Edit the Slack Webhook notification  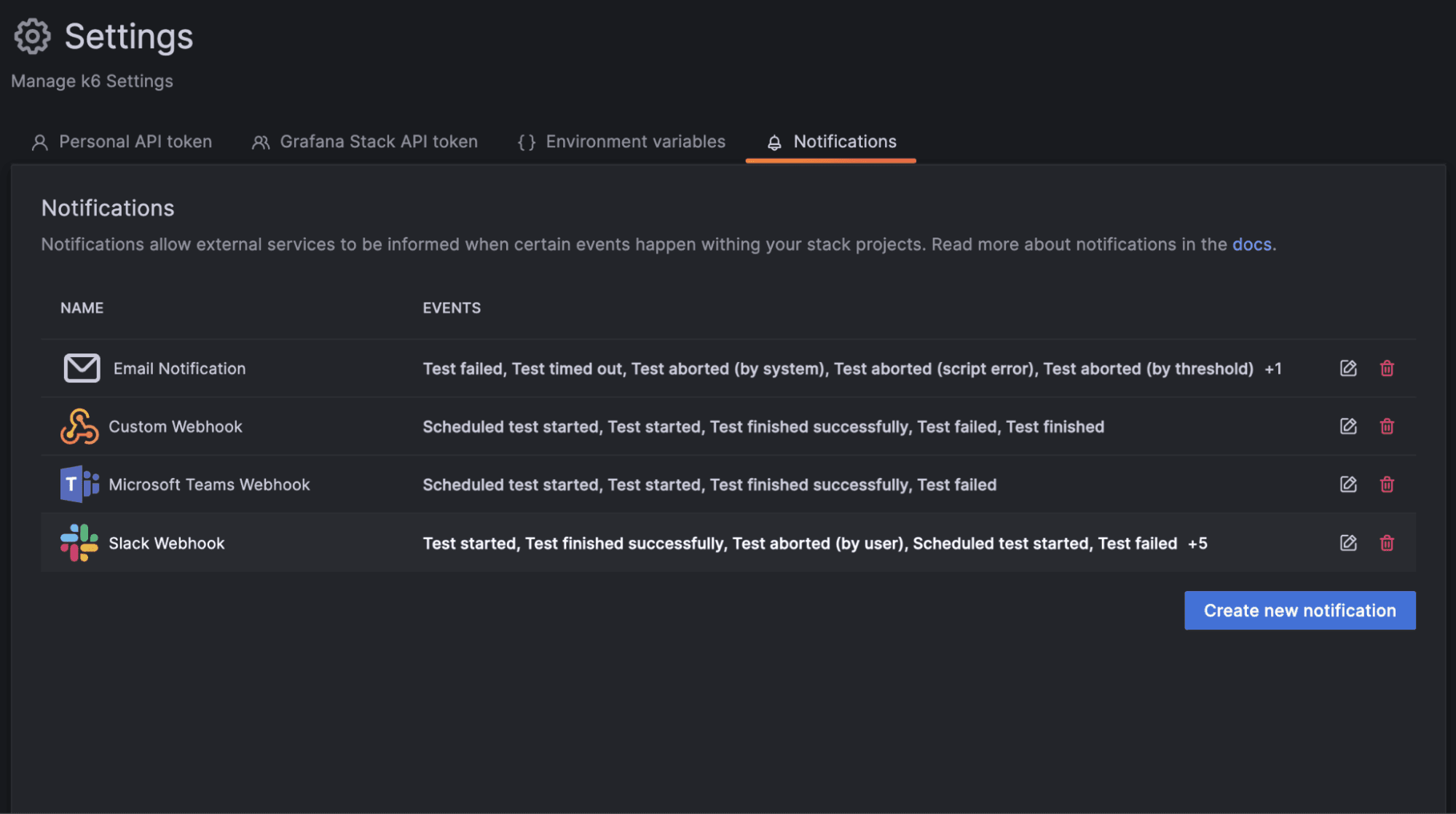coord(1348,542)
